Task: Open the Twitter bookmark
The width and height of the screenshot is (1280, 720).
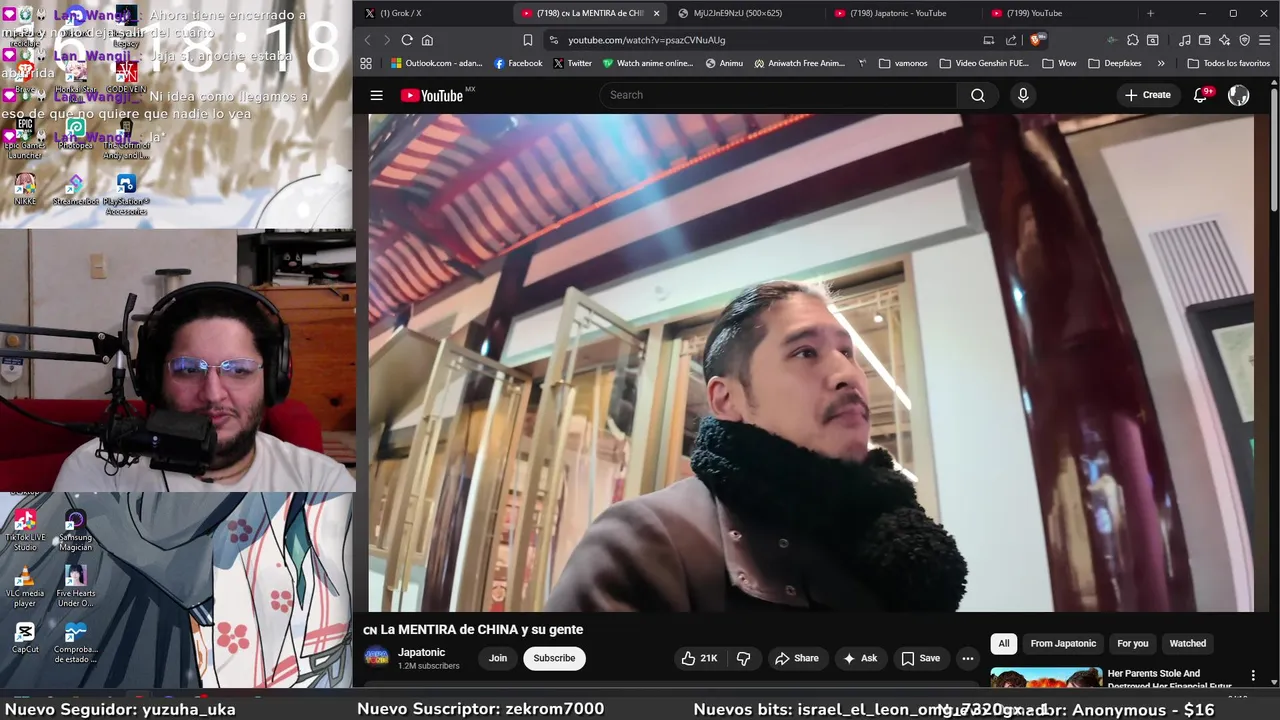Action: (x=571, y=63)
